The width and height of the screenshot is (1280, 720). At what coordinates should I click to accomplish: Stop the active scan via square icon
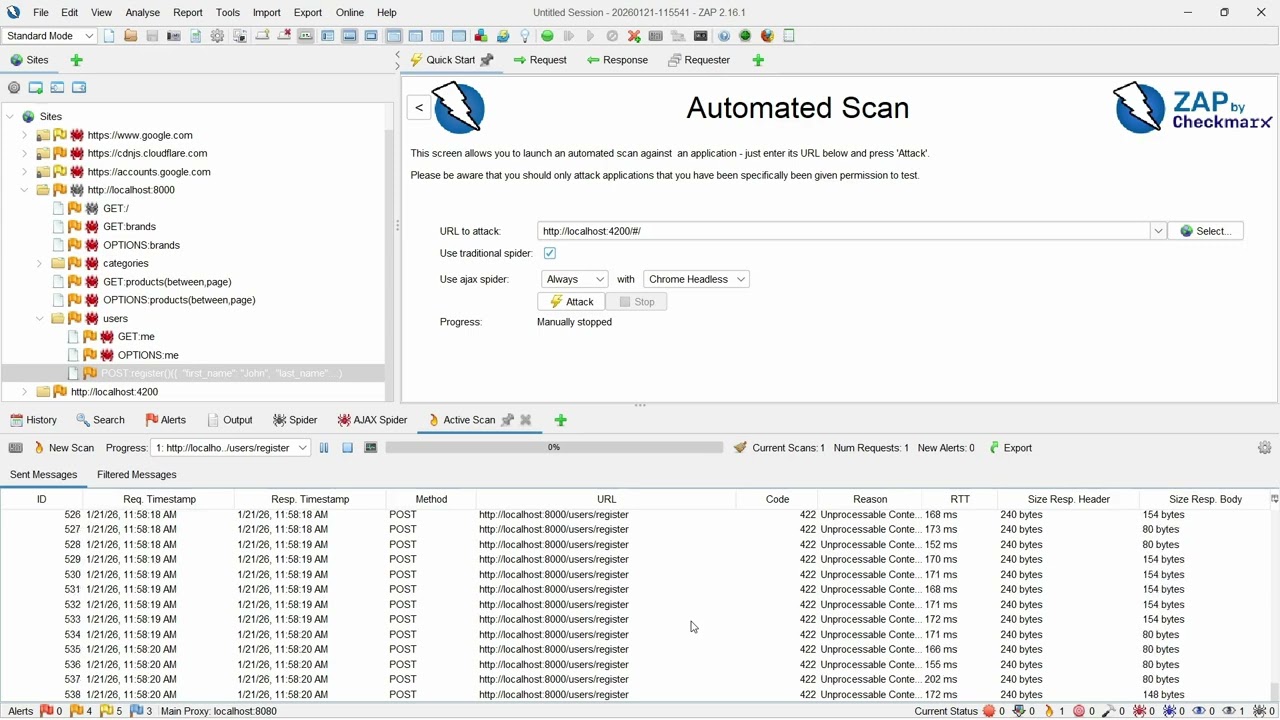pyautogui.click(x=347, y=448)
